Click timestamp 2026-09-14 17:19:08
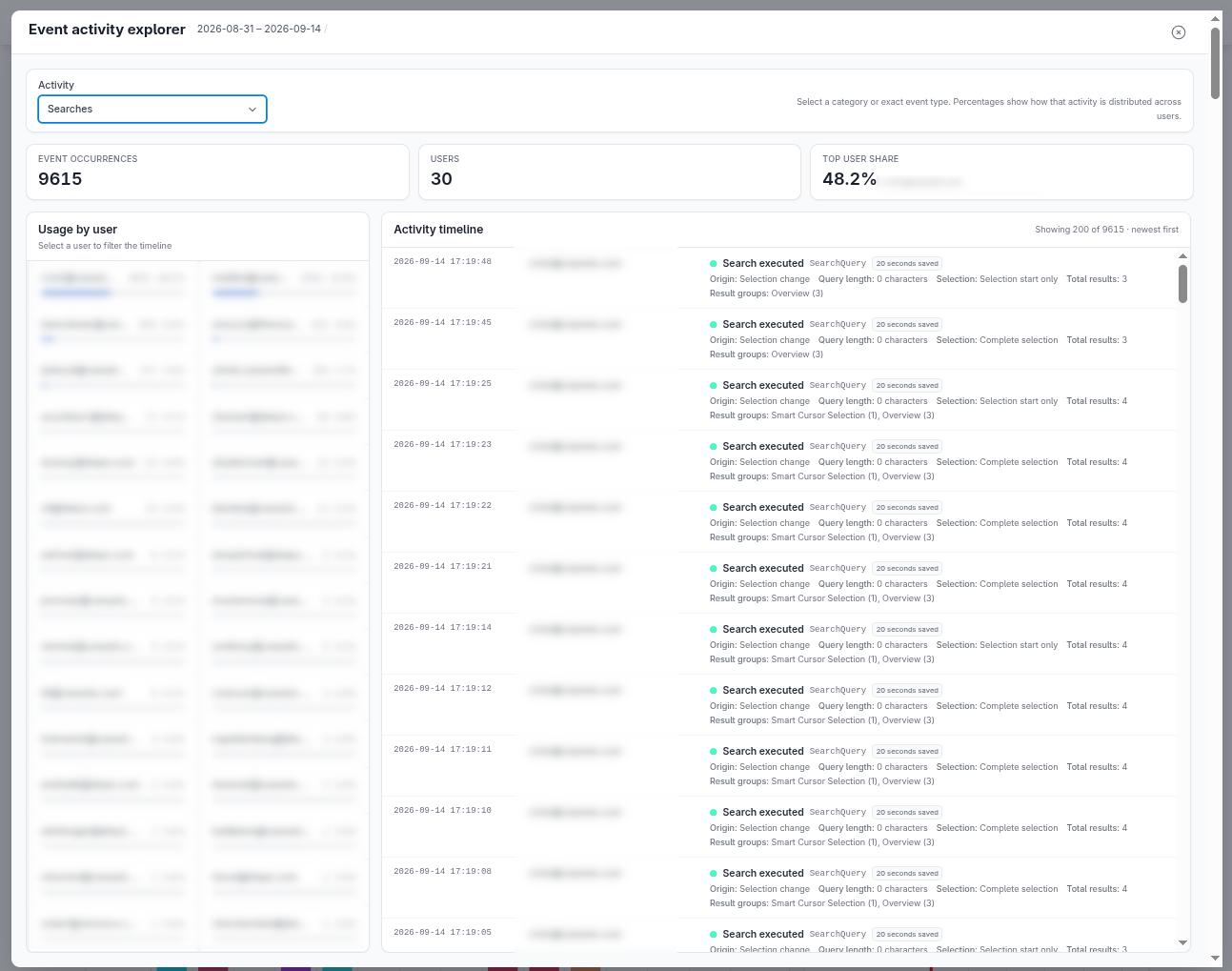The height and width of the screenshot is (971, 1232). coord(442,871)
